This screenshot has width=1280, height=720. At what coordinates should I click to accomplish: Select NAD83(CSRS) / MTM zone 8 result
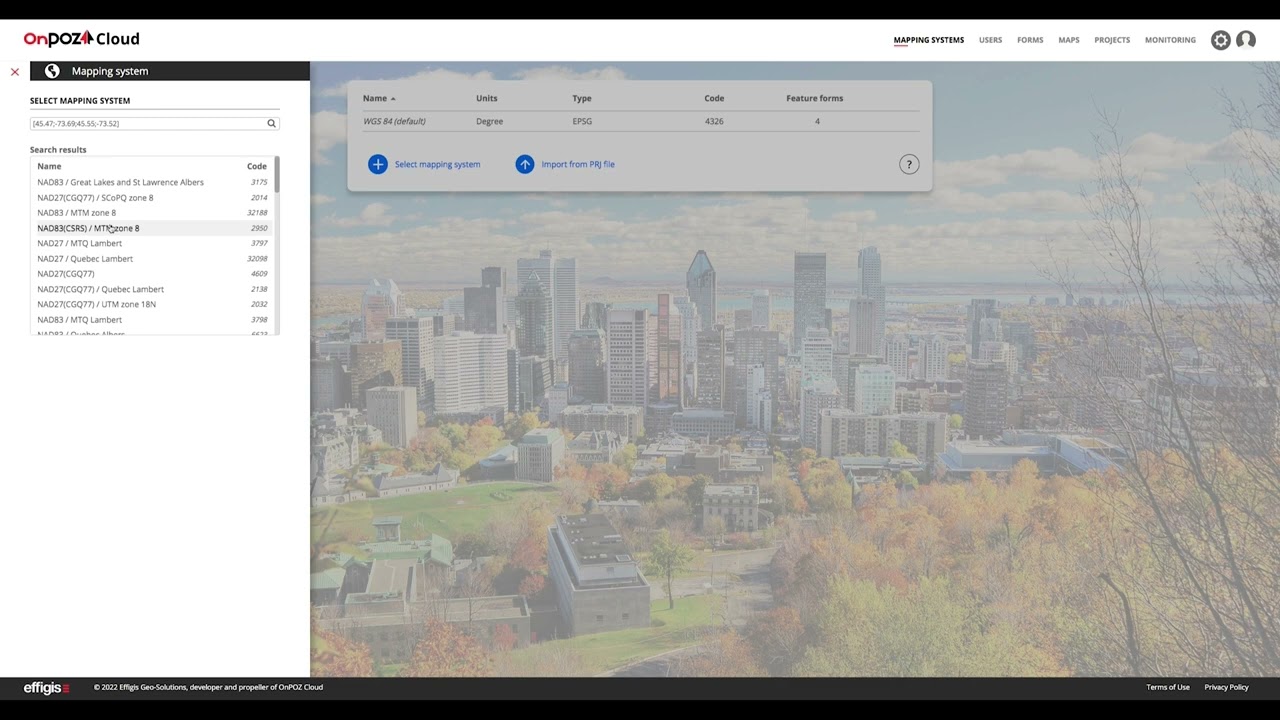click(152, 228)
